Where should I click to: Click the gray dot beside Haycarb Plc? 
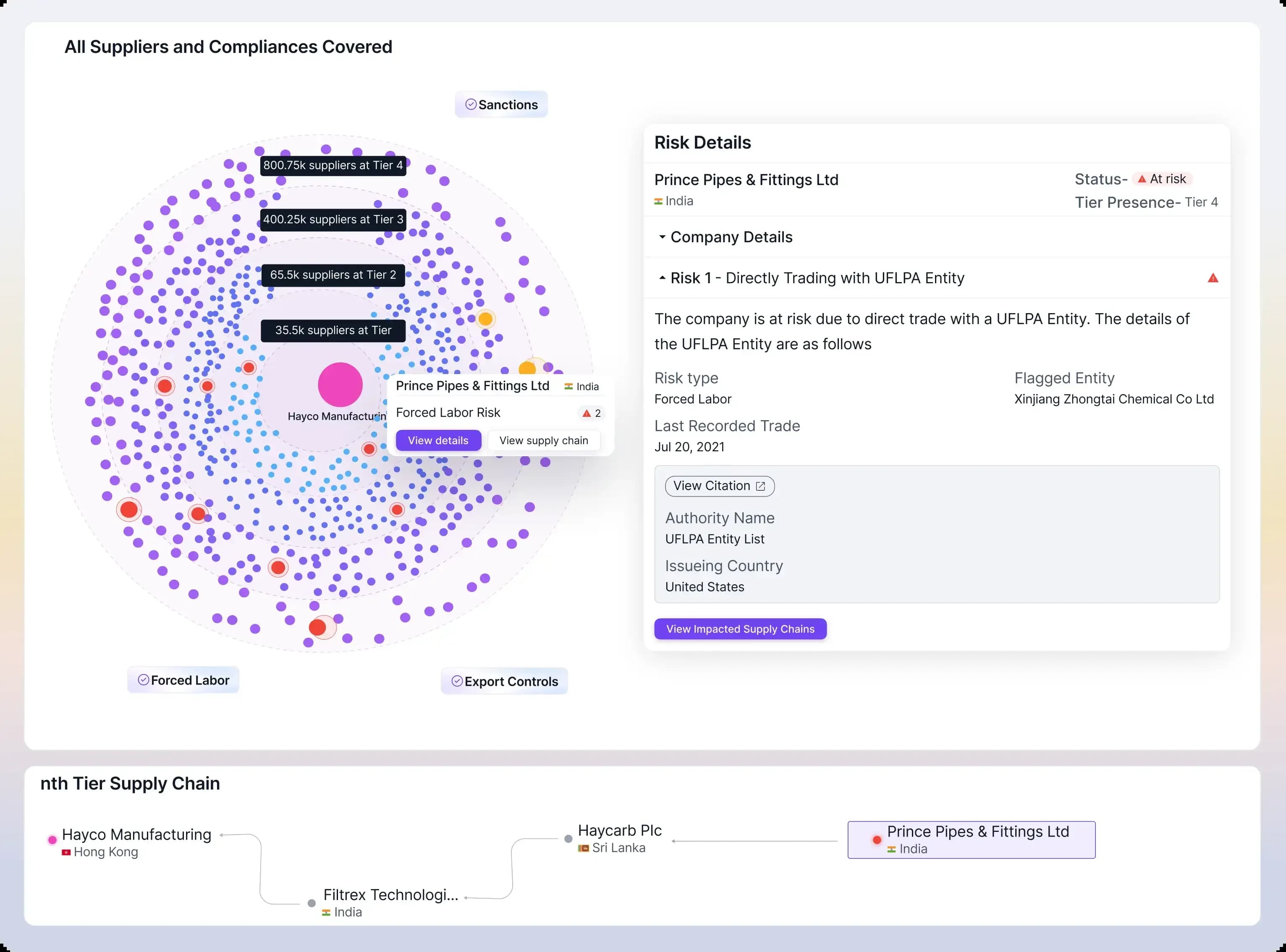pos(568,839)
